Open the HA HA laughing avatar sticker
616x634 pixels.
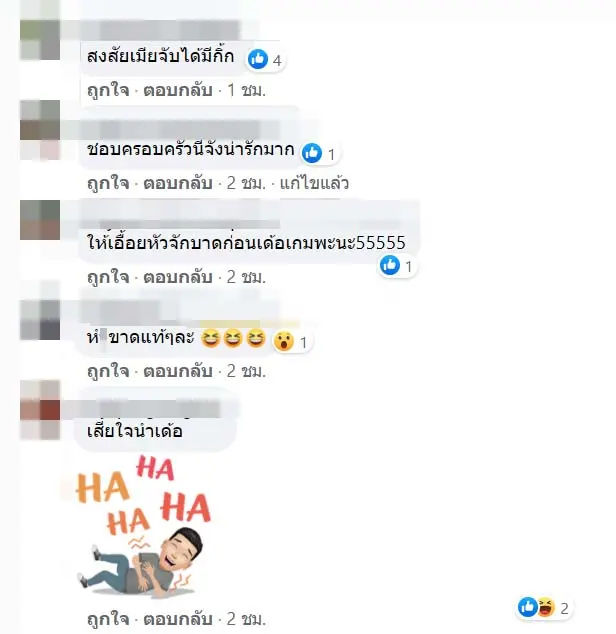tap(144, 525)
